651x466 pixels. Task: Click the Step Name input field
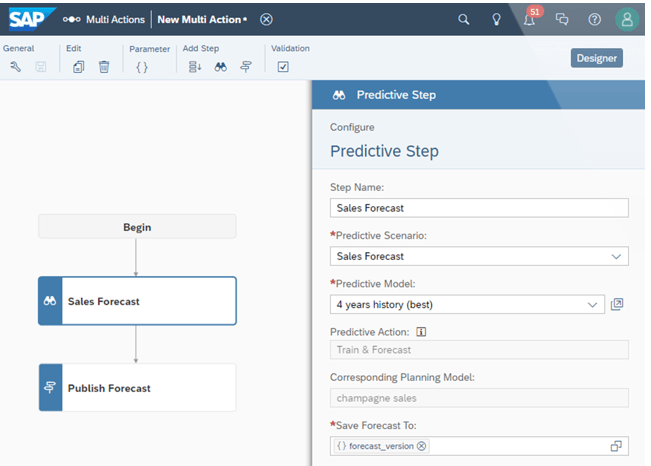pos(478,208)
